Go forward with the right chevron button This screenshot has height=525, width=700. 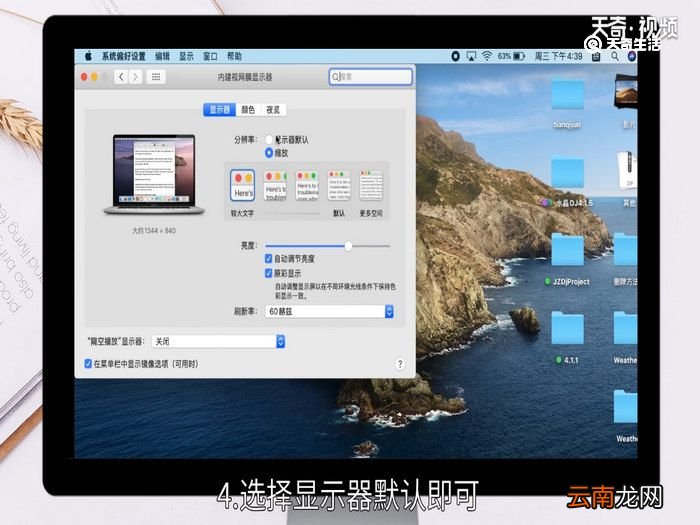tap(136, 77)
